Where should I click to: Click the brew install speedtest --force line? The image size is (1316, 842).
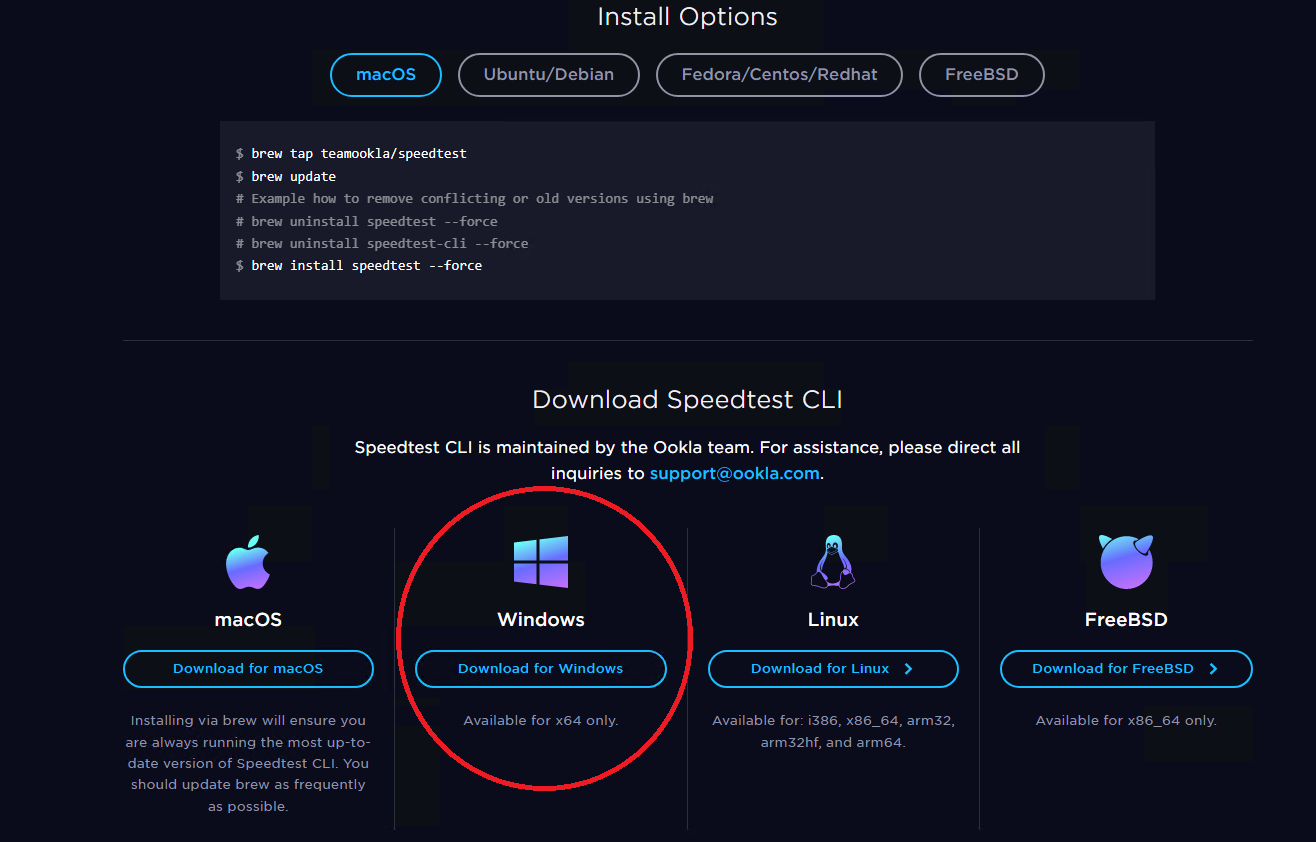click(366, 266)
